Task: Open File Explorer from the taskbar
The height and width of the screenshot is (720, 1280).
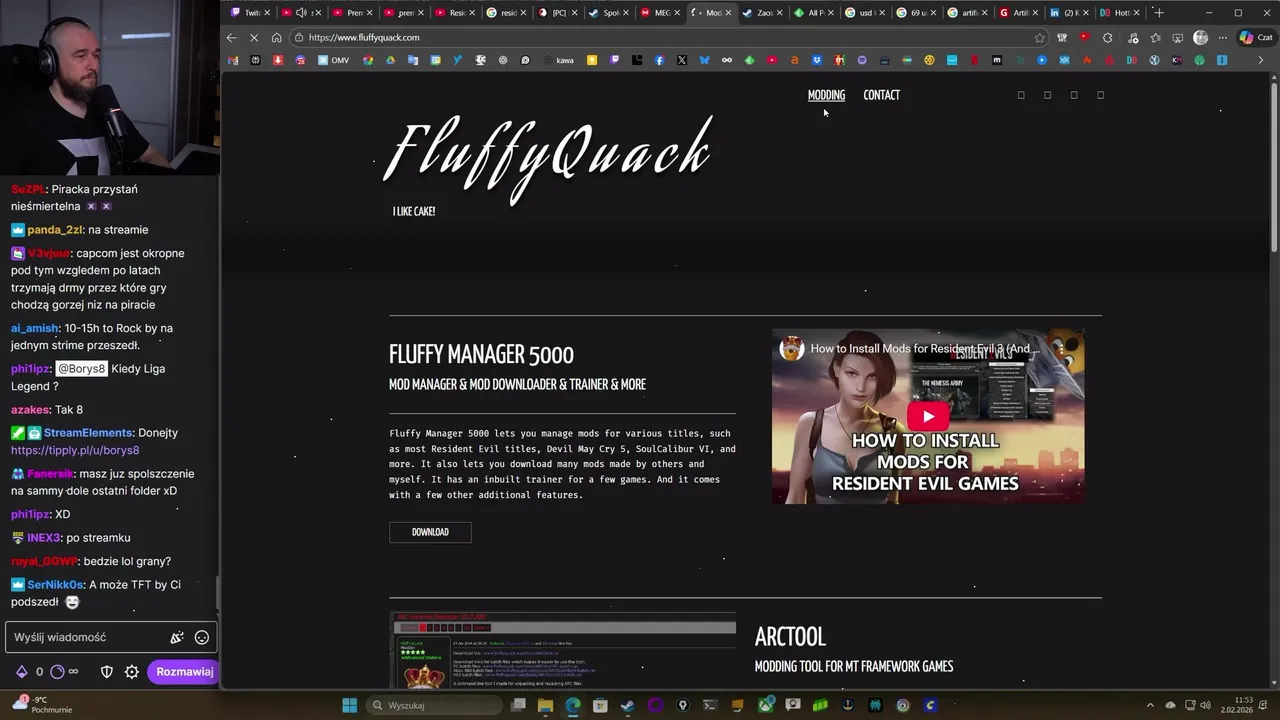Action: 545,705
